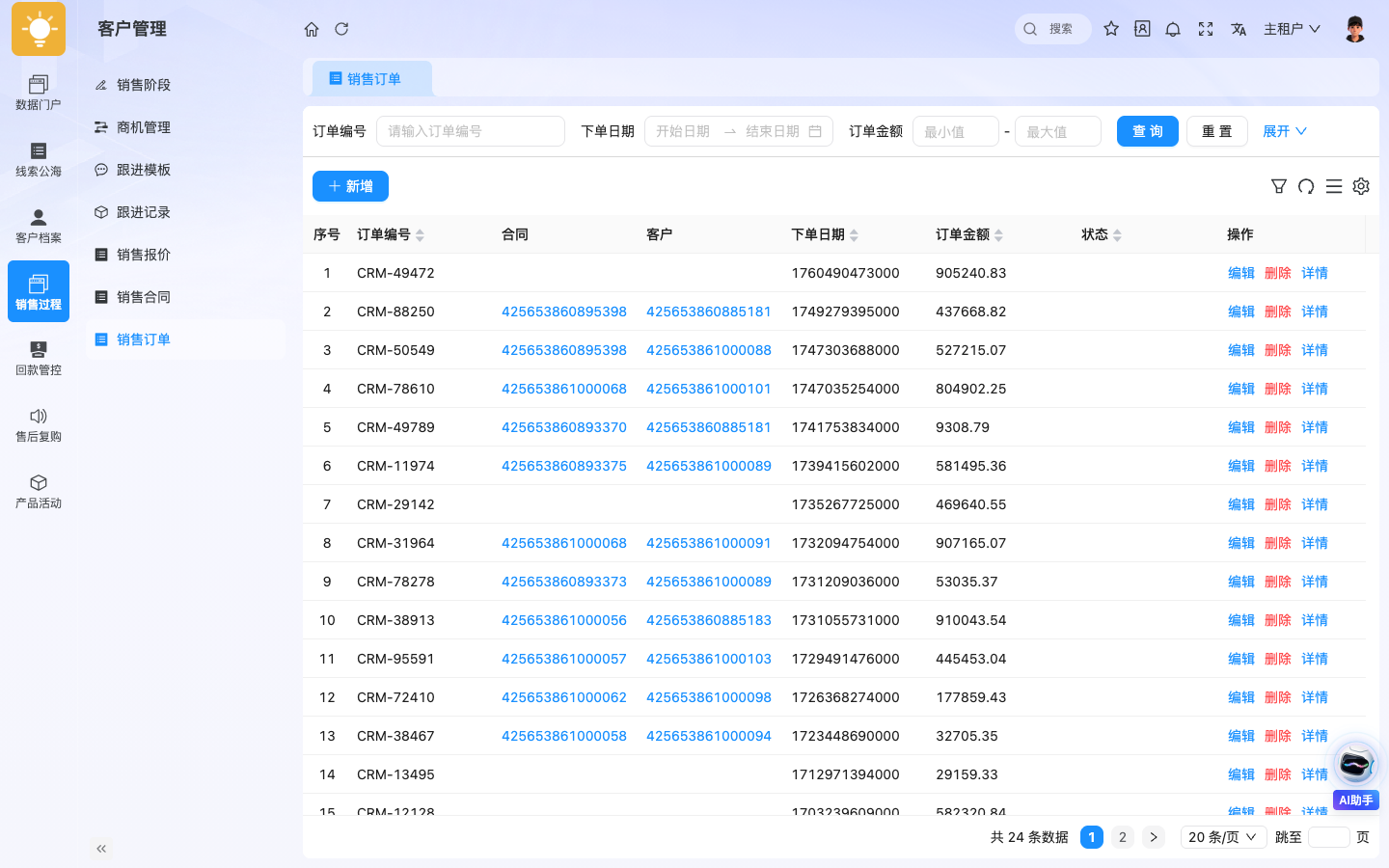This screenshot has width=1389, height=868.
Task: Open 线索公海 in the sidebar
Action: [39, 159]
